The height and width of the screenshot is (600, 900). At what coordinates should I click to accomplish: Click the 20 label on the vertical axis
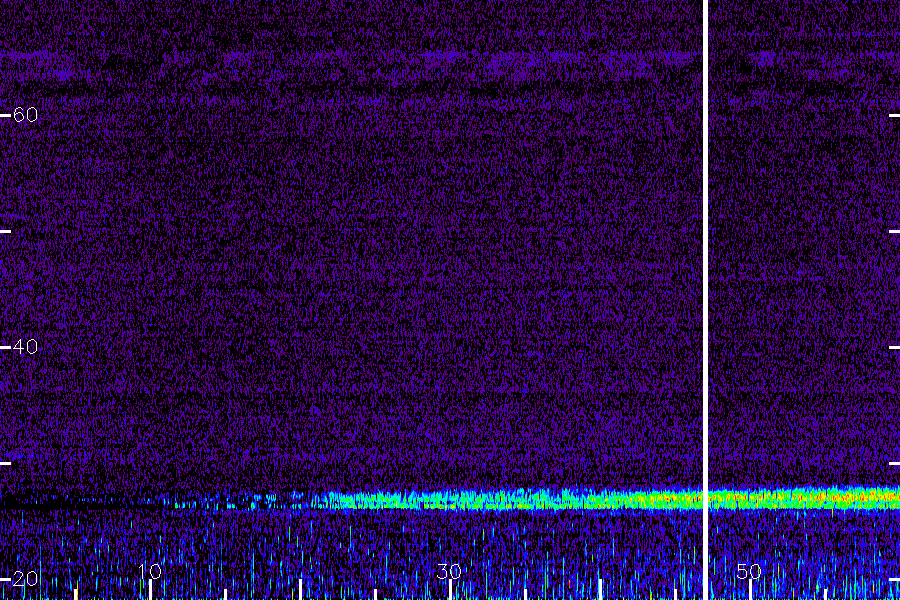pos(25,579)
